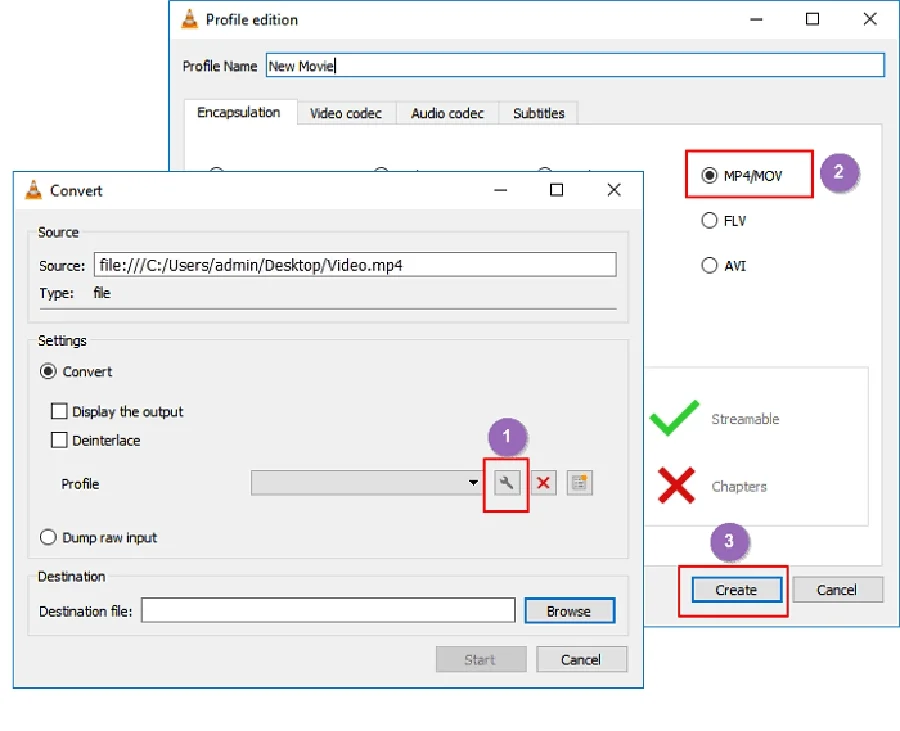Click into the Destination file text field
This screenshot has width=900, height=731.
pyautogui.click(x=328, y=611)
